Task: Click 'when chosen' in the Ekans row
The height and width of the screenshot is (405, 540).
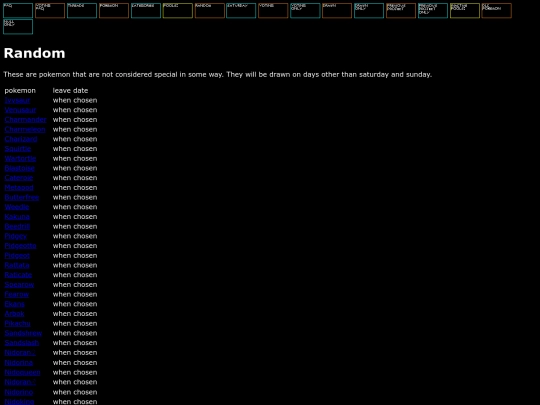Action: (75, 304)
